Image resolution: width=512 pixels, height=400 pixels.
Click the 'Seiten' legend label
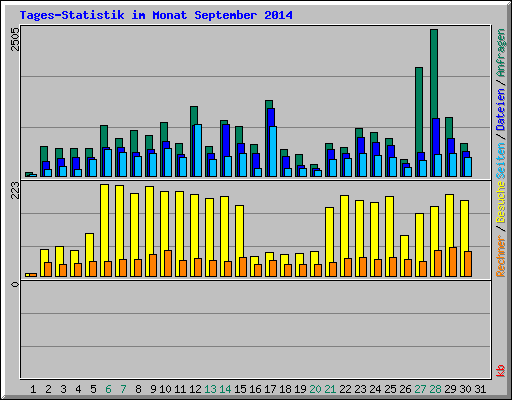click(501, 161)
